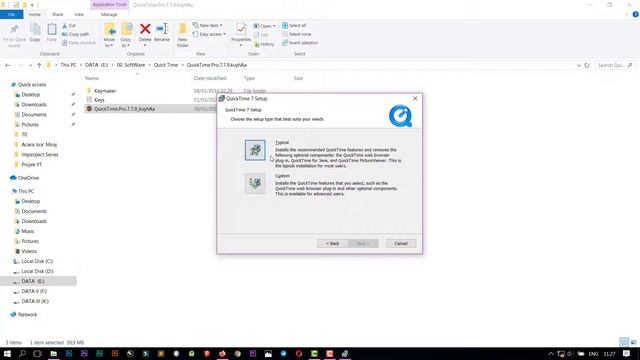
Task: Refresh the folder view
Action: (587, 65)
